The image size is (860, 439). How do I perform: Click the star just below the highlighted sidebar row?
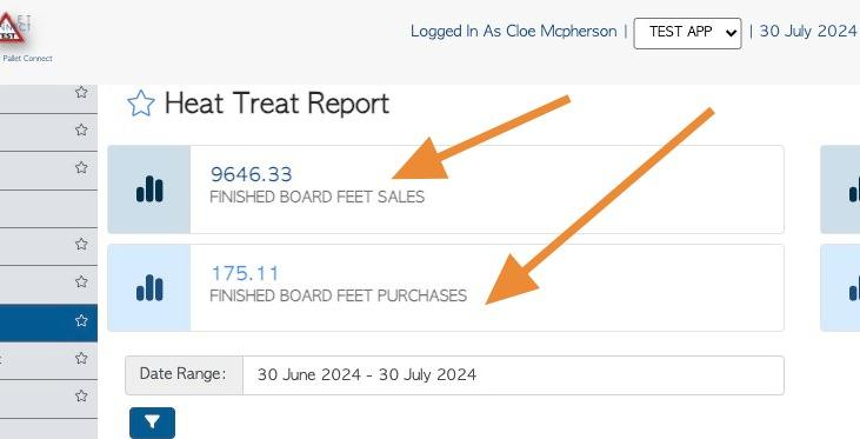tap(81, 358)
